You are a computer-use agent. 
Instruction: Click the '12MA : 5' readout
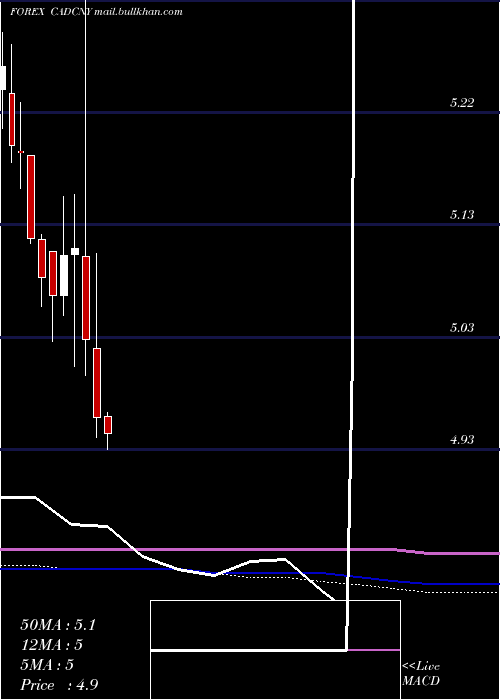[x=51, y=645]
